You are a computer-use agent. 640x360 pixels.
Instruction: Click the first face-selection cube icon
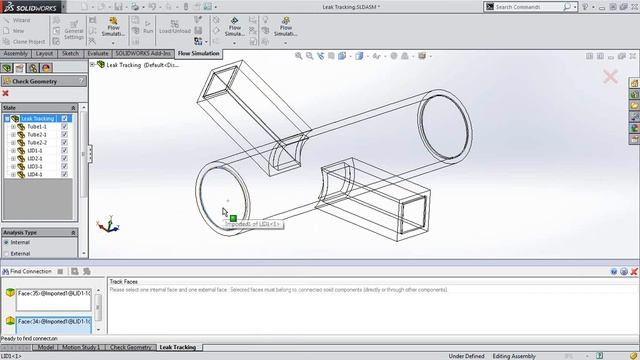click(x=10, y=293)
